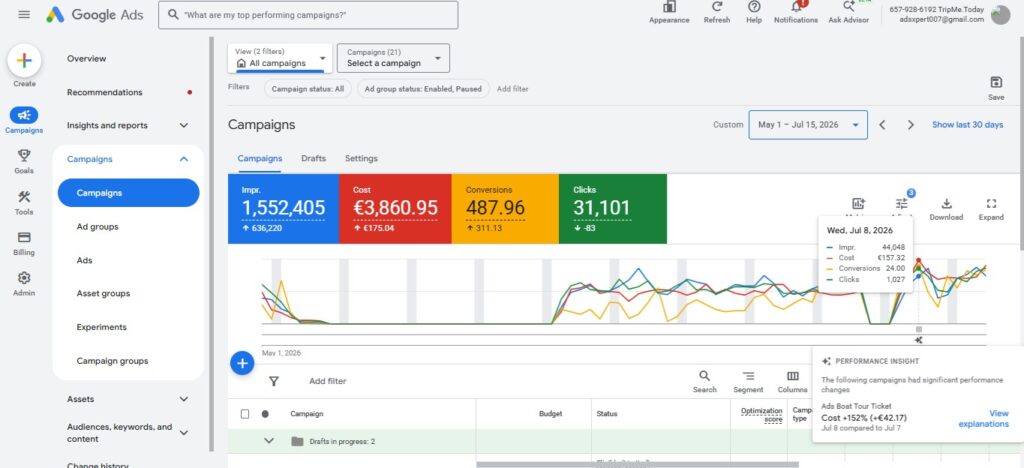Viewport: 1024px width, 468px height.
Task: Open the May 1 – Jul 15 date dropdown
Action: point(808,125)
